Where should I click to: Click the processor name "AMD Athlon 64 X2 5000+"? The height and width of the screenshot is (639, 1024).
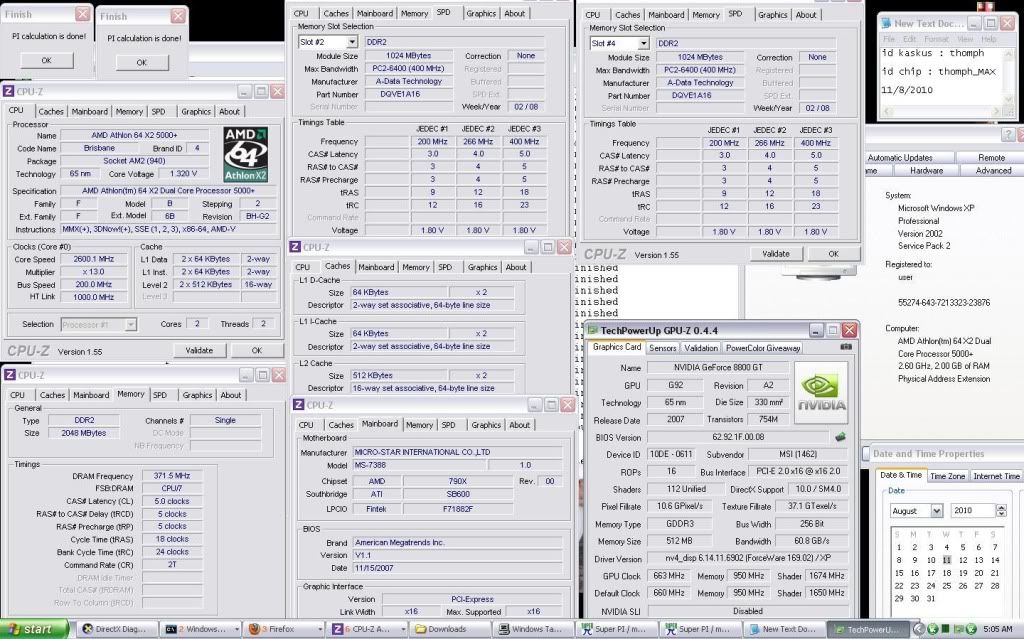pos(134,135)
